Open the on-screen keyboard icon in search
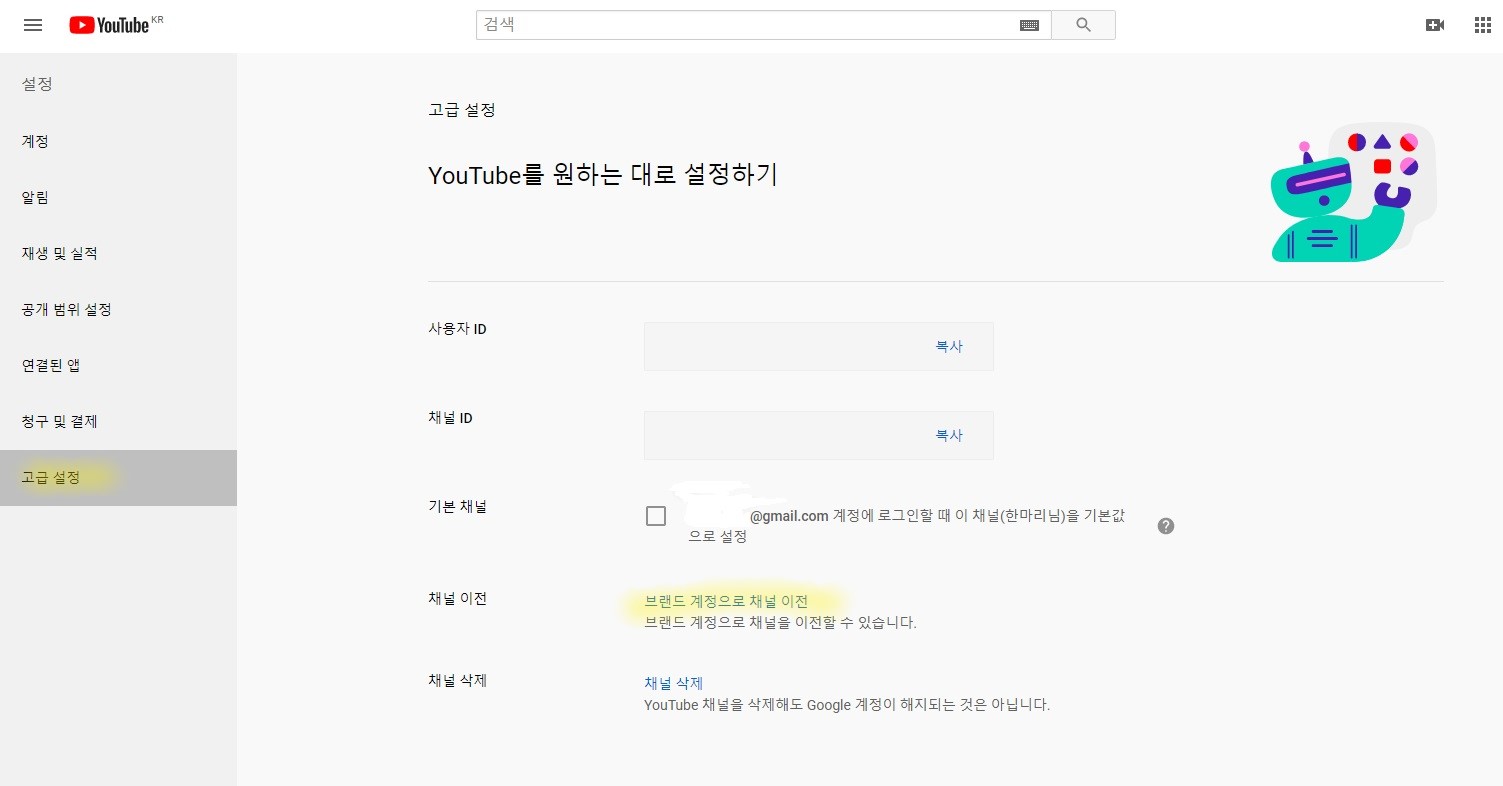 1029,25
